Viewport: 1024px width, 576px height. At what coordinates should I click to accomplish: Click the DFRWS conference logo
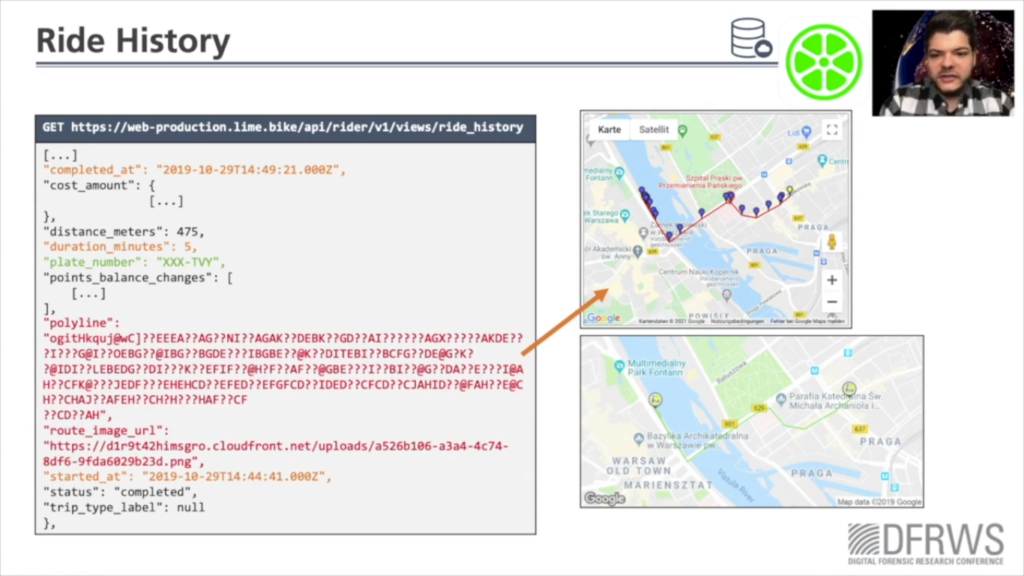point(925,543)
